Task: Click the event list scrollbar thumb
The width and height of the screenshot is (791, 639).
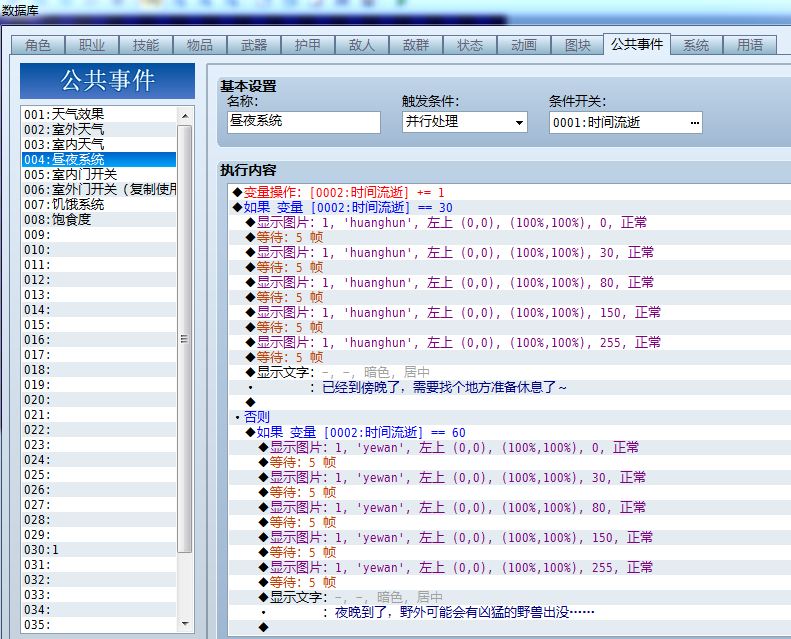Action: pos(185,338)
